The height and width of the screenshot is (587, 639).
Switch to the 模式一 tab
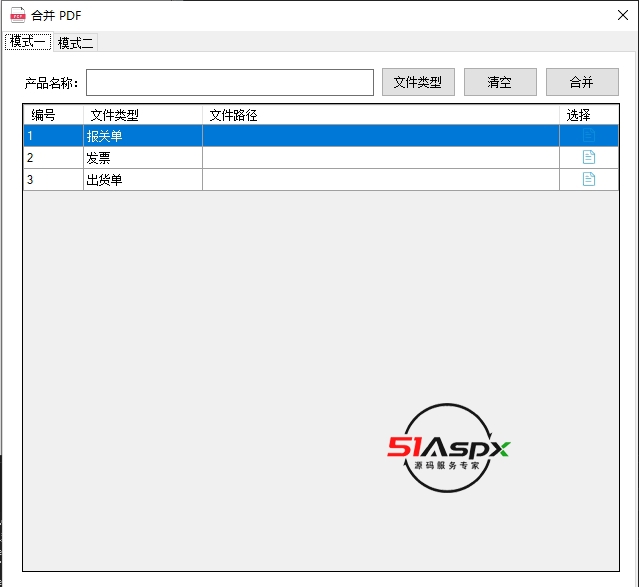click(28, 42)
